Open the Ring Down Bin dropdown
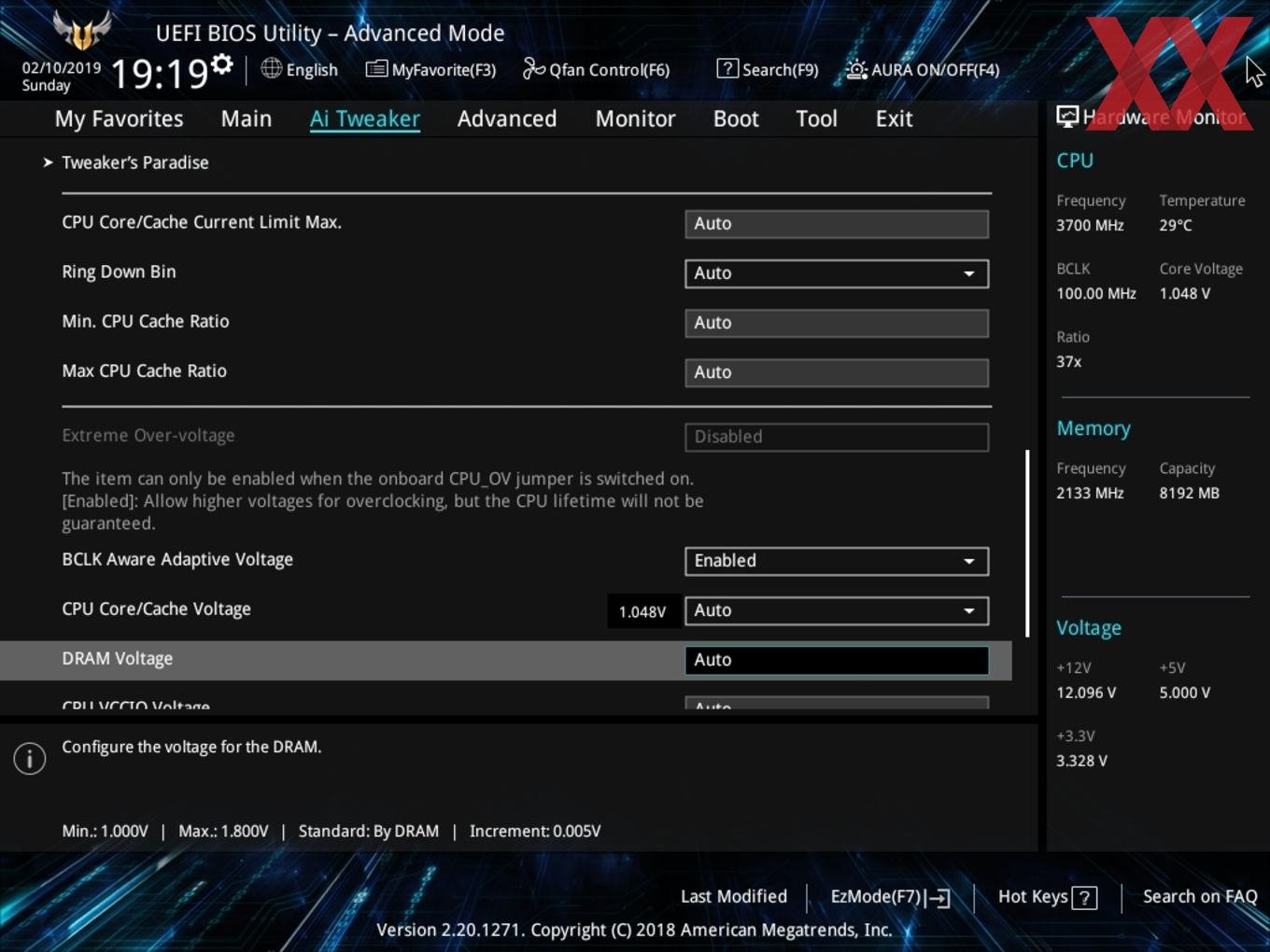 [837, 273]
